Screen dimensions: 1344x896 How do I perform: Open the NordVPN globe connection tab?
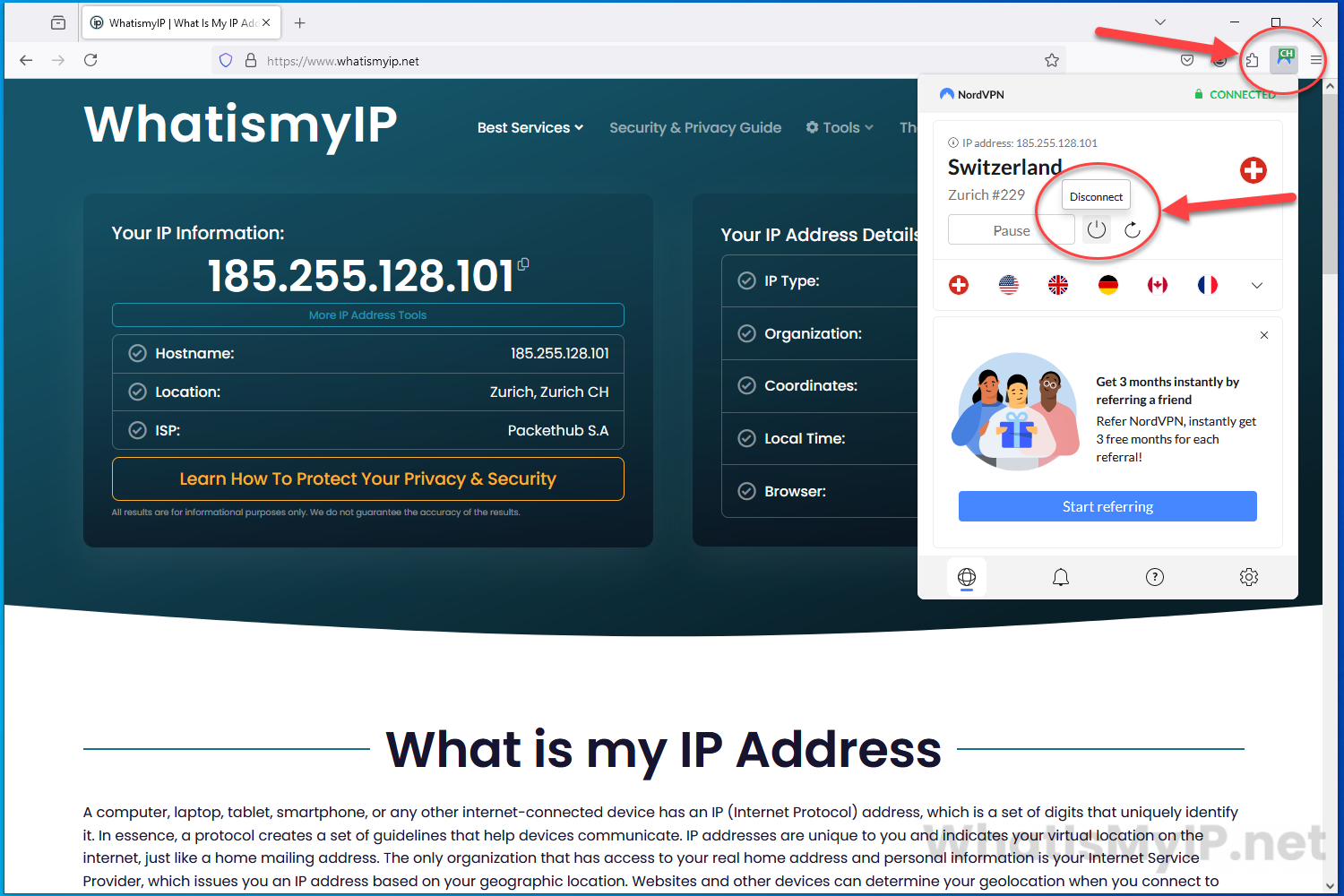[x=967, y=577]
